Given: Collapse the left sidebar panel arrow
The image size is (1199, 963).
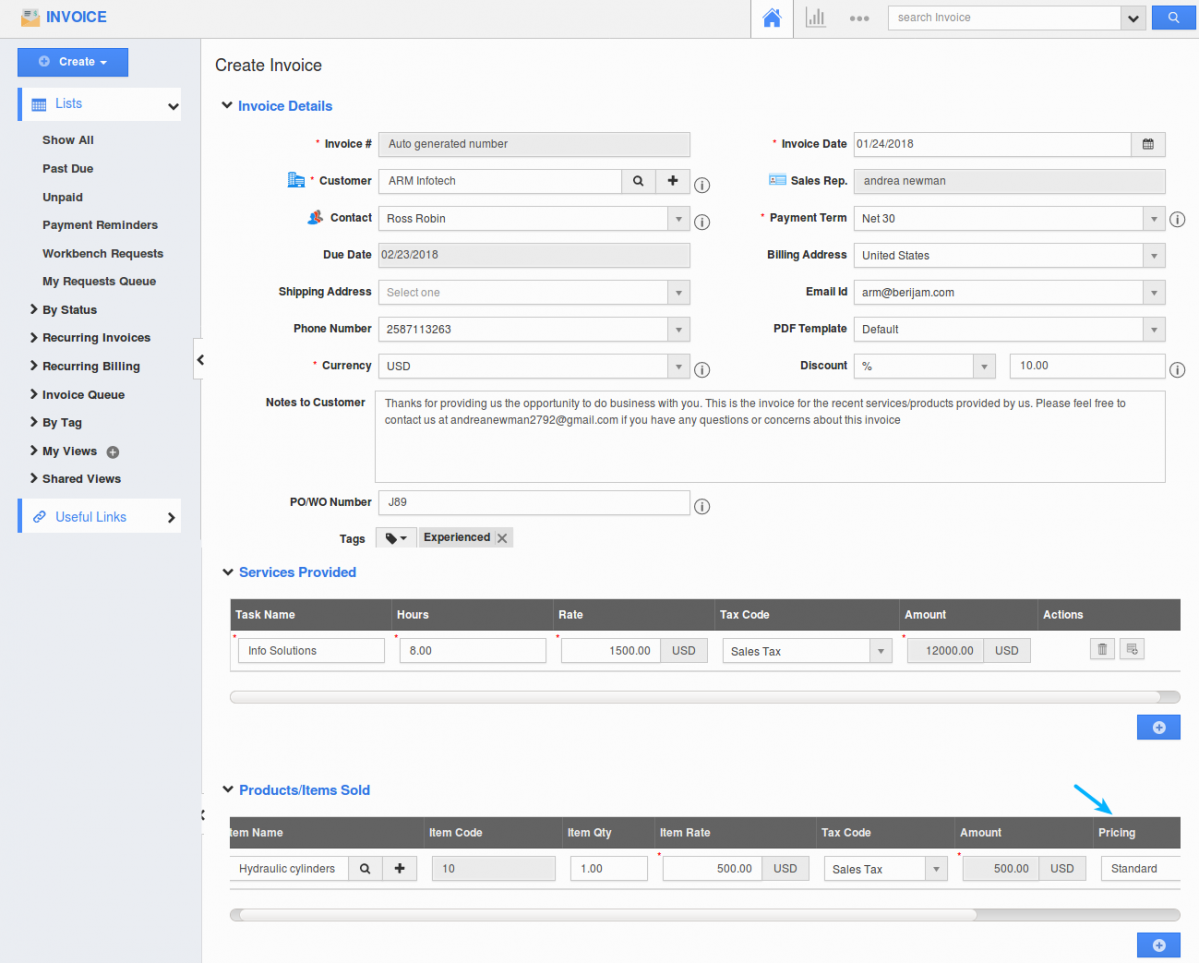Looking at the screenshot, I should coord(200,359).
